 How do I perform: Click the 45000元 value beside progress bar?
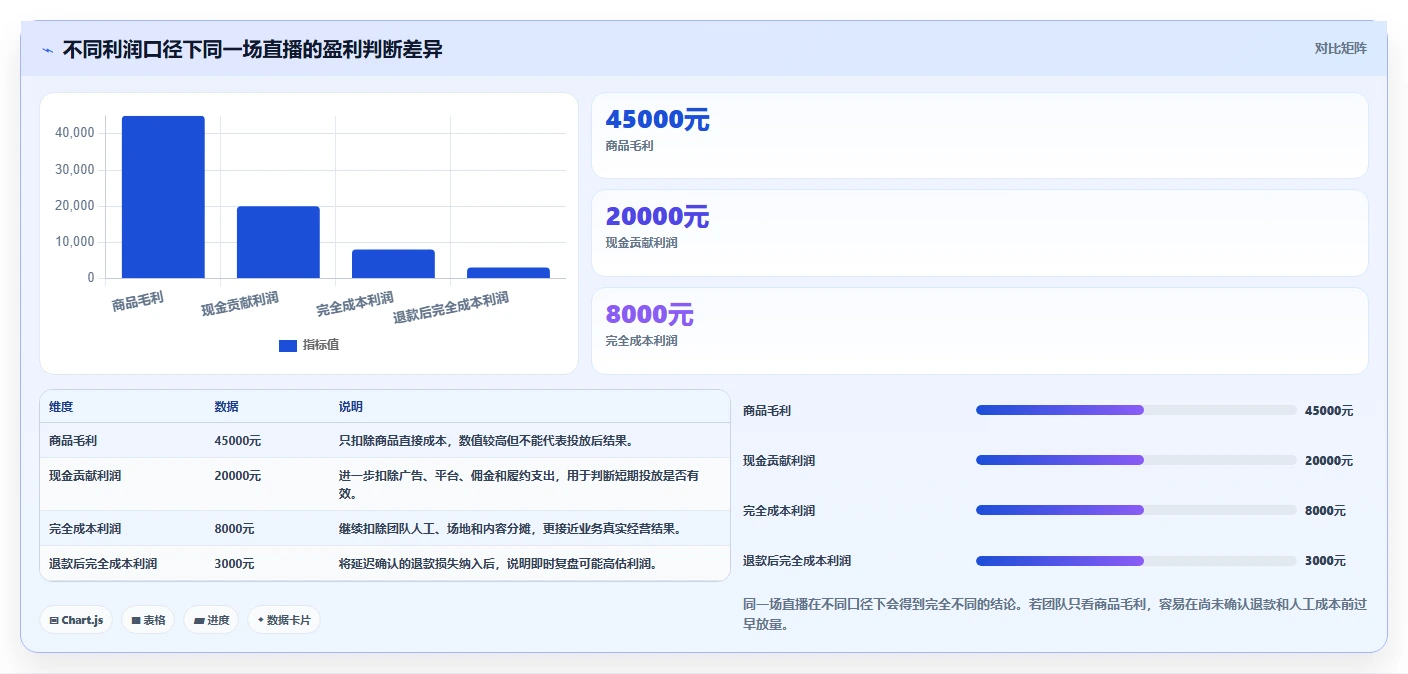pyautogui.click(x=1329, y=410)
